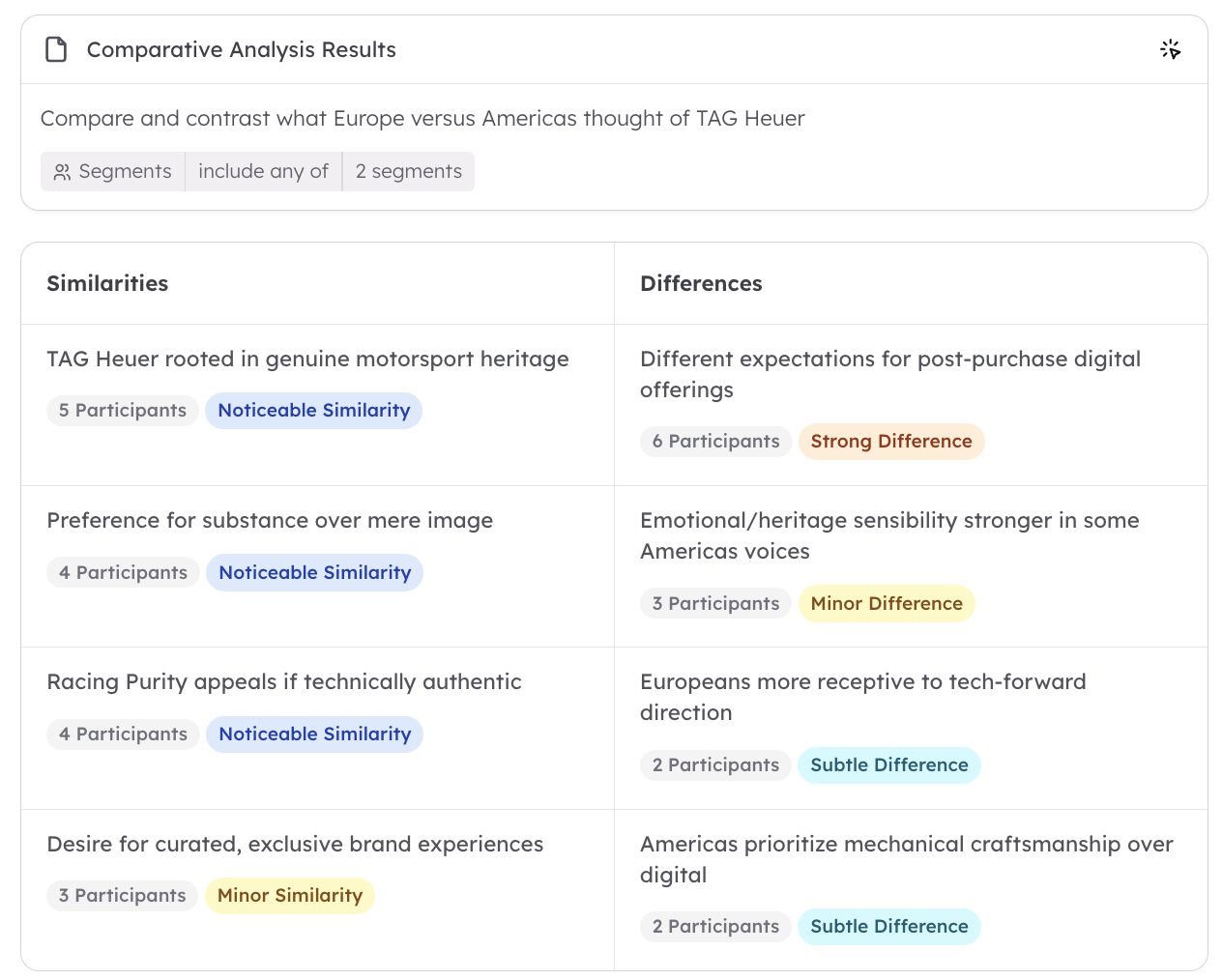Open 'Racing Purity appeals if technically authentic'
The image size is (1222, 980).
284,681
